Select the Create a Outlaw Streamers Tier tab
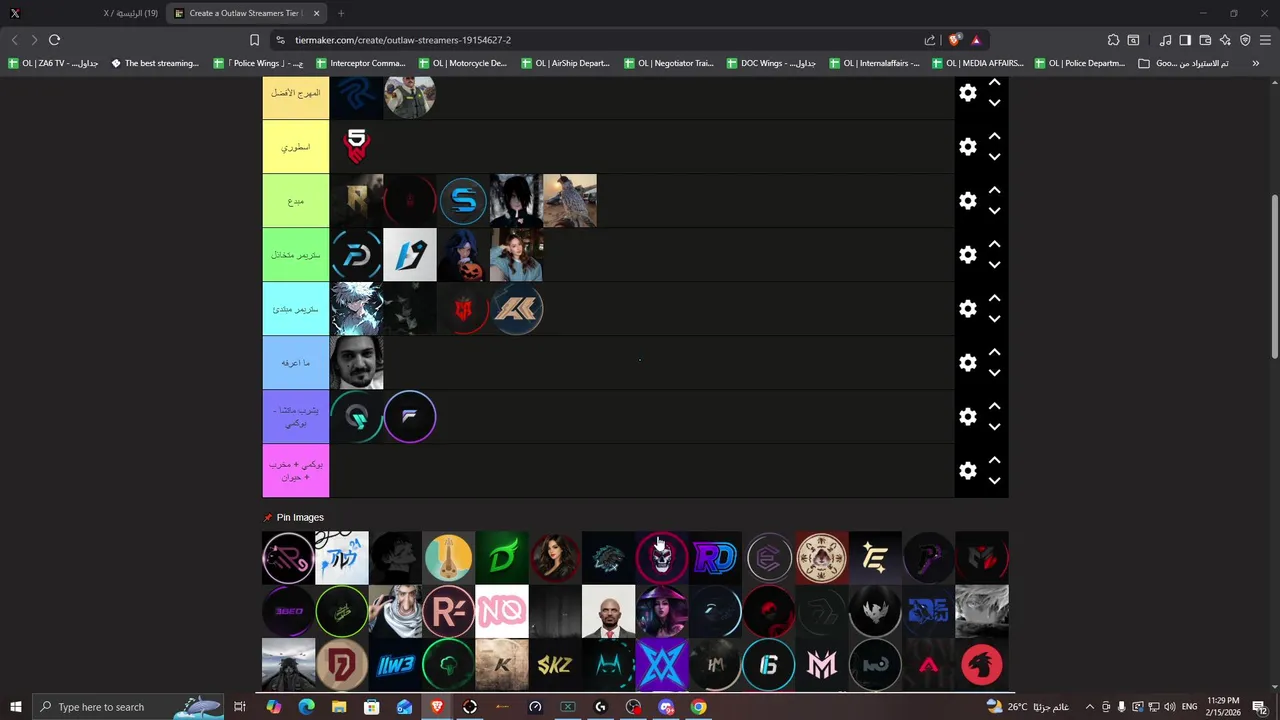1280x720 pixels. [x=246, y=13]
